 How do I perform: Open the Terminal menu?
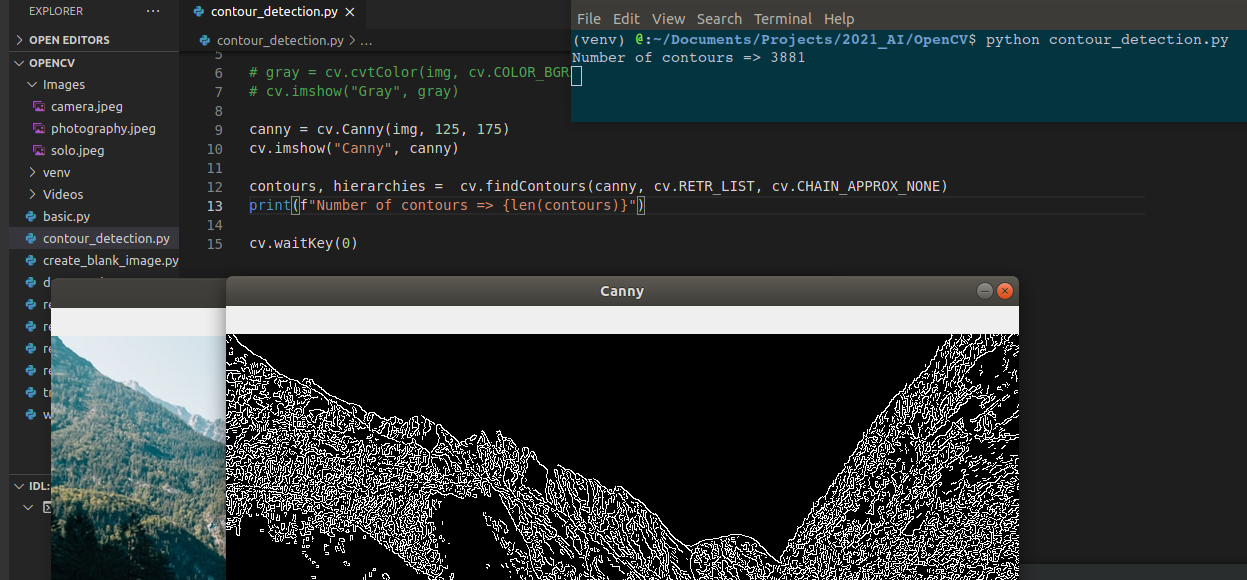click(783, 18)
